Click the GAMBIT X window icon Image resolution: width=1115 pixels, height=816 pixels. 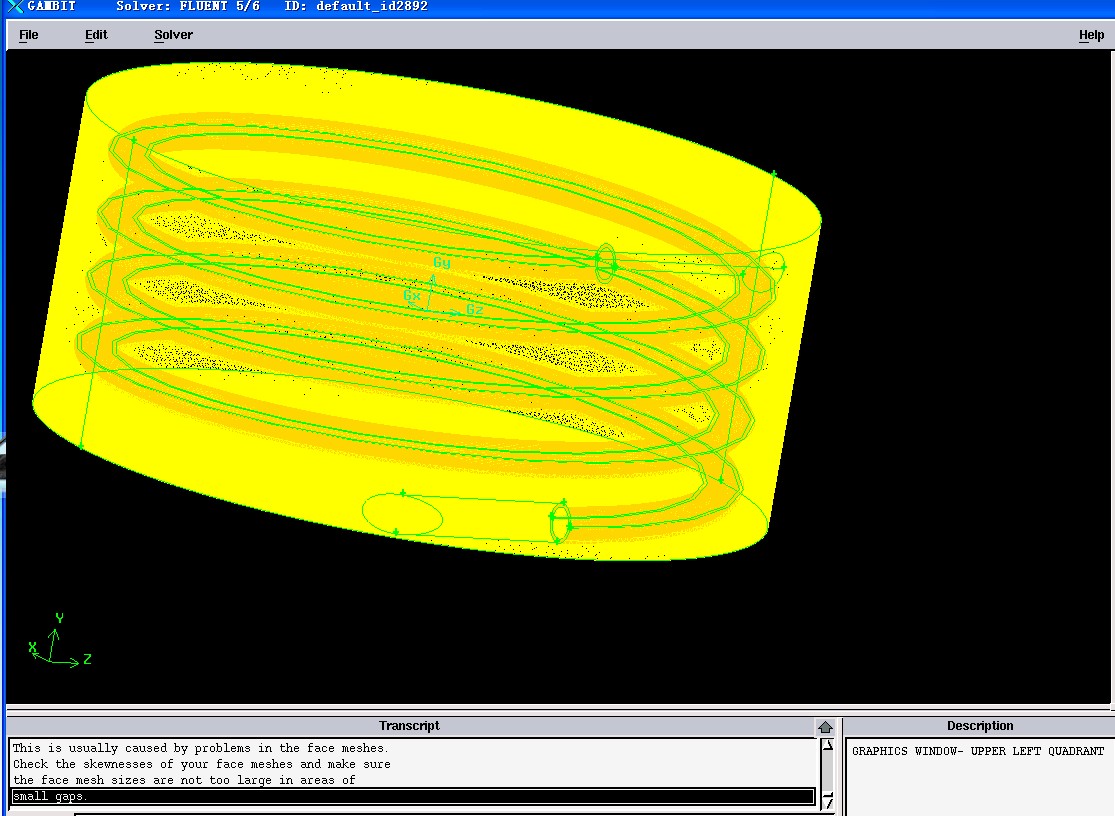[x=14, y=6]
